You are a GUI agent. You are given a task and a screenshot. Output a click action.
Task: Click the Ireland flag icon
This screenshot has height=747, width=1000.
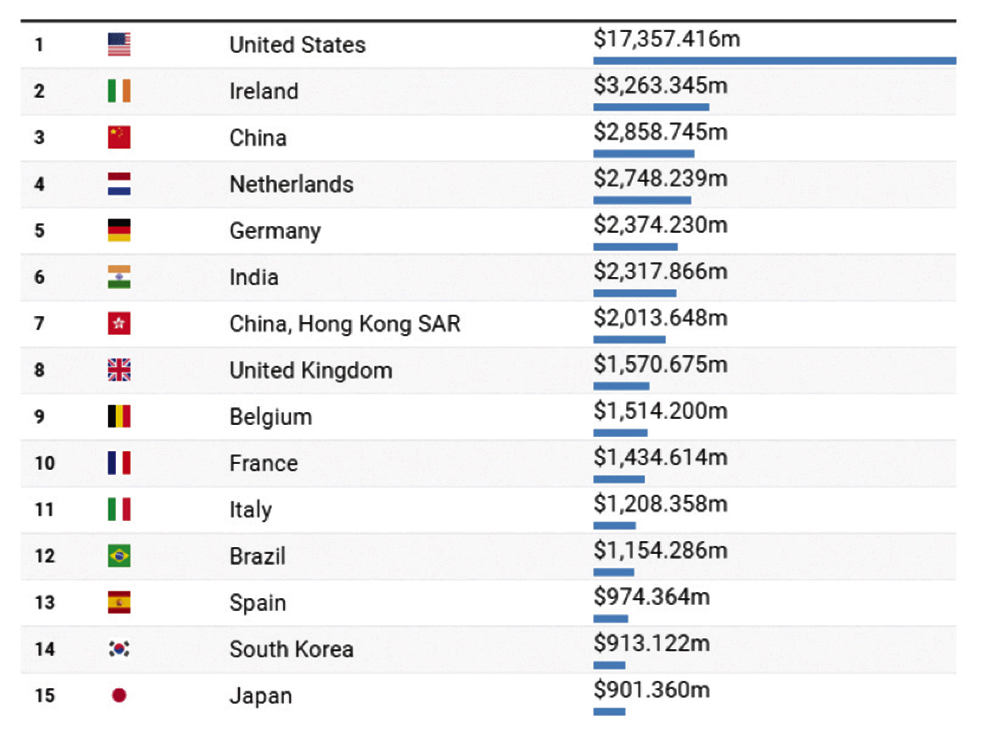119,91
